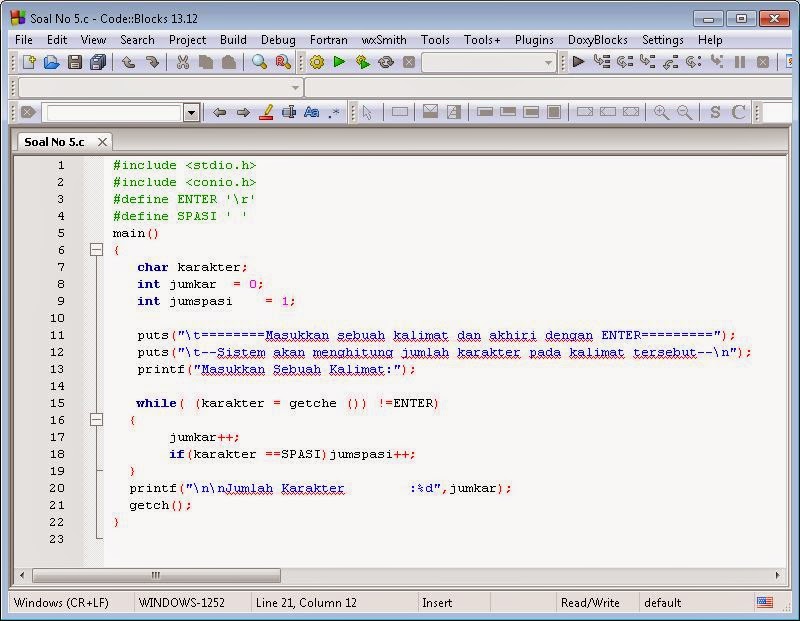Click the Build and run icon
This screenshot has width=800, height=621.
coord(363,62)
